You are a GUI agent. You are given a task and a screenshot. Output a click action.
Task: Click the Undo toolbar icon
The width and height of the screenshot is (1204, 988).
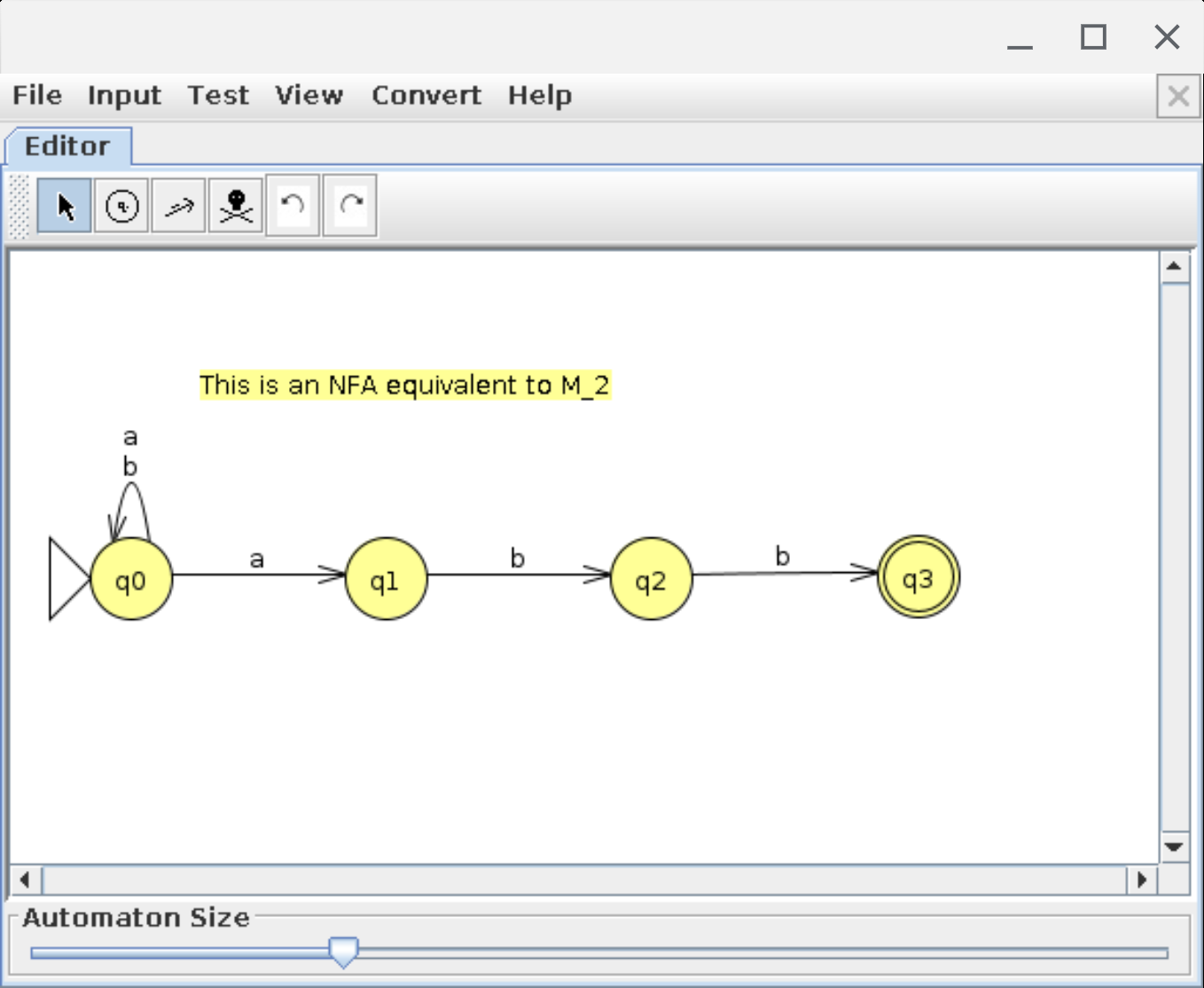293,206
